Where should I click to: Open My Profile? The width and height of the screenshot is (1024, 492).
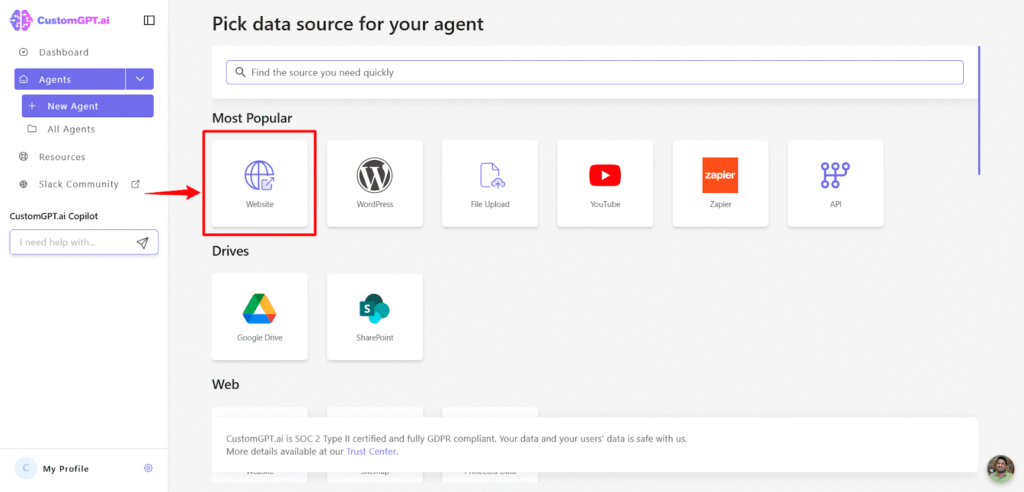pos(65,468)
